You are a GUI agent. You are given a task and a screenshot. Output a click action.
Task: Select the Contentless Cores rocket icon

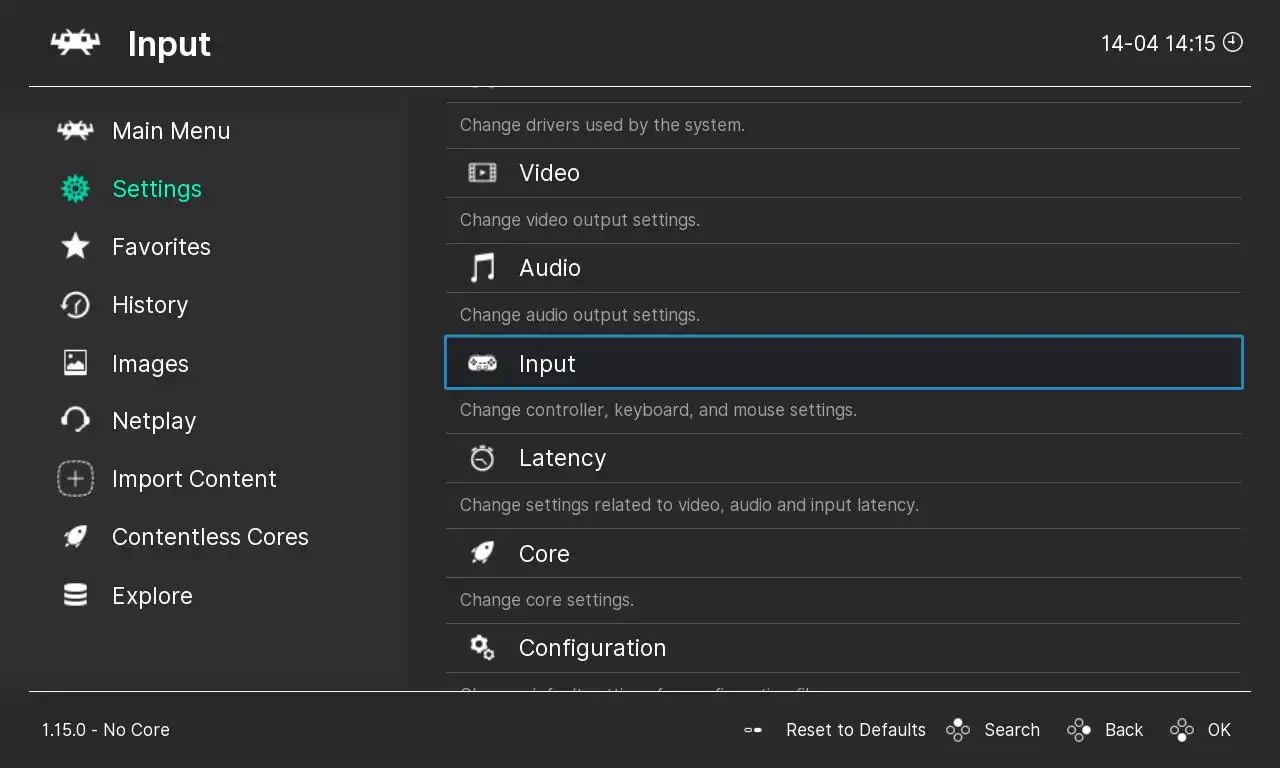pos(76,537)
